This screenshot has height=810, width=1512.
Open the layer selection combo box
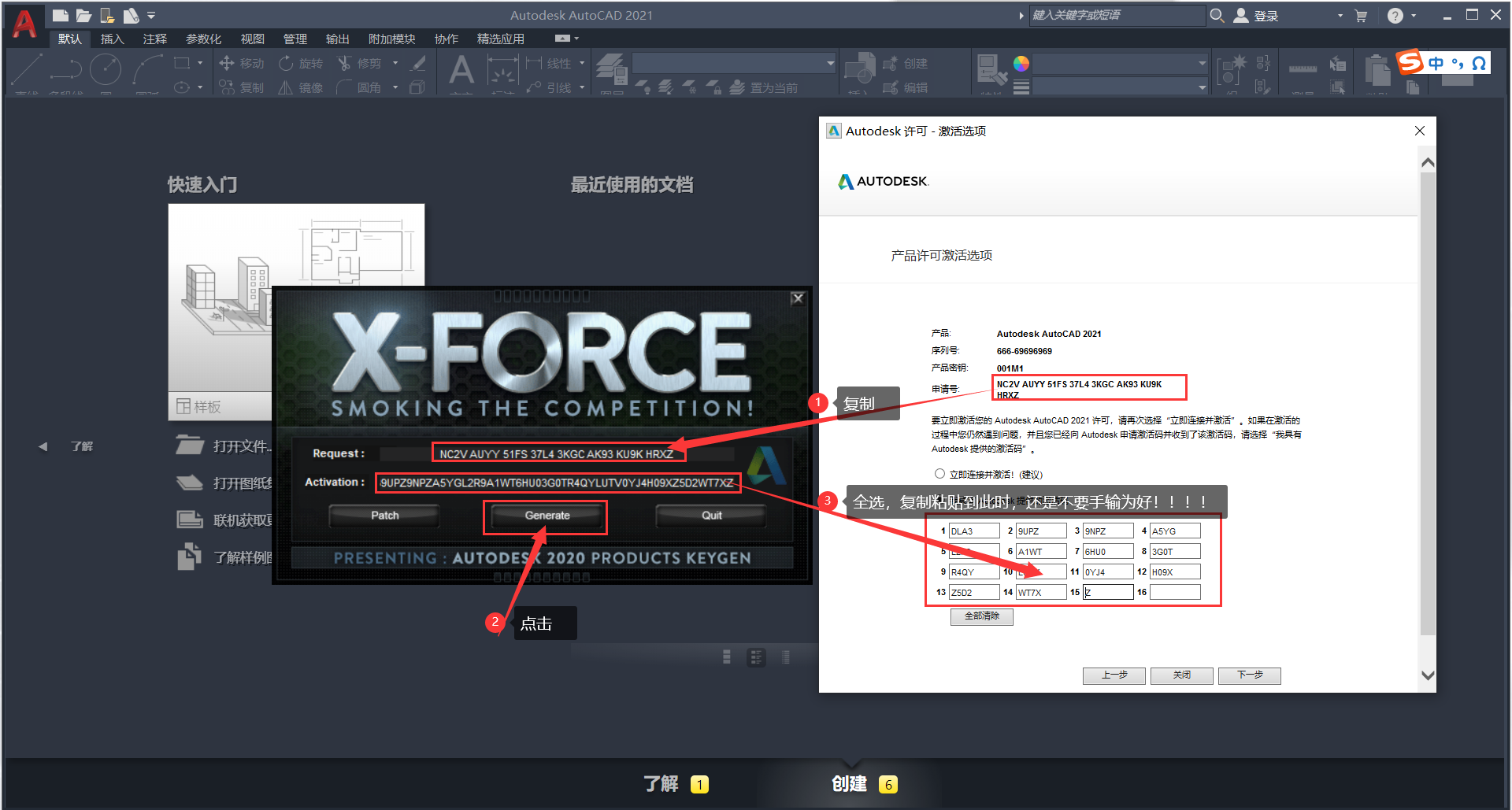[x=734, y=63]
